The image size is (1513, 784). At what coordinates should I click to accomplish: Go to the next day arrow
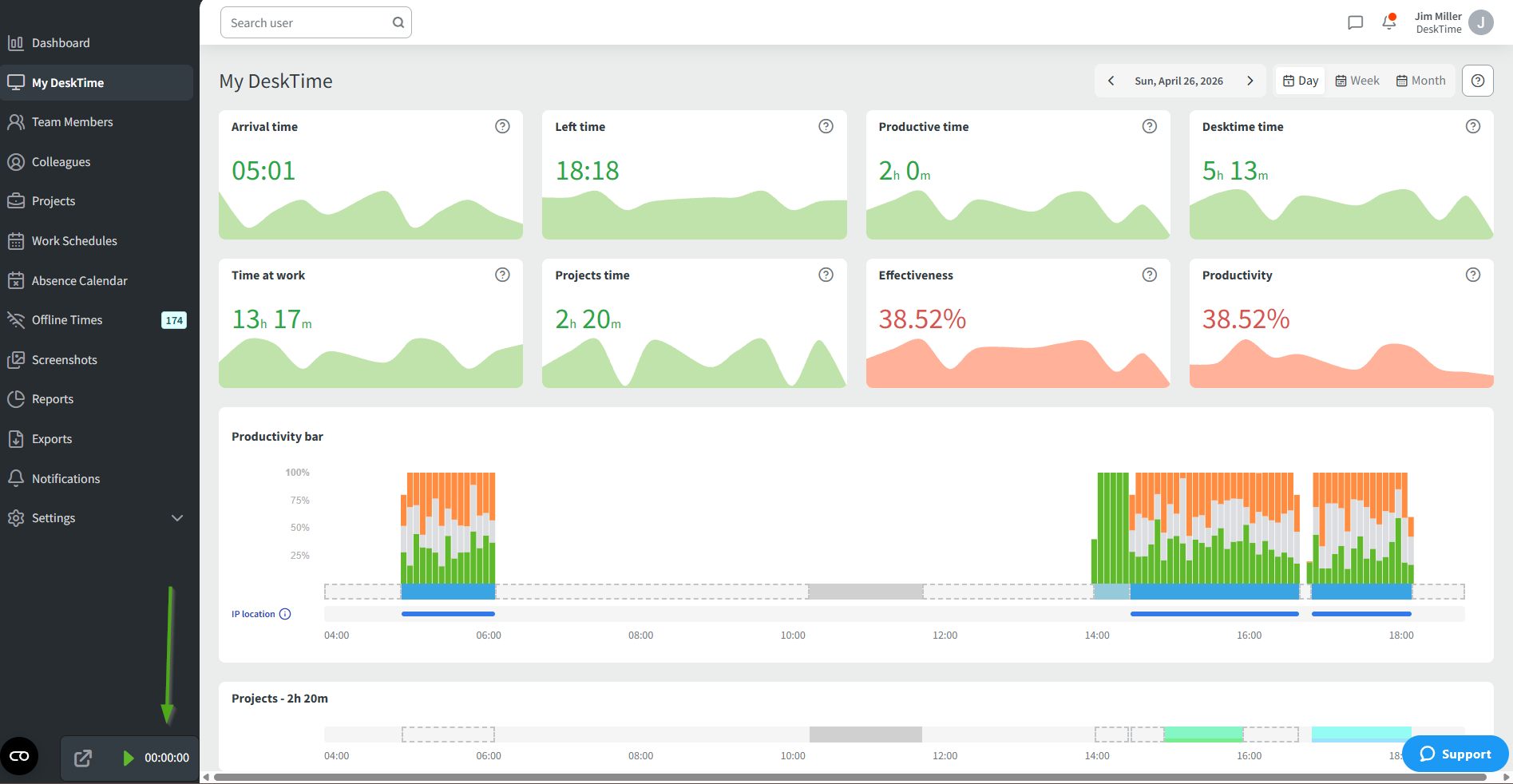click(1250, 81)
